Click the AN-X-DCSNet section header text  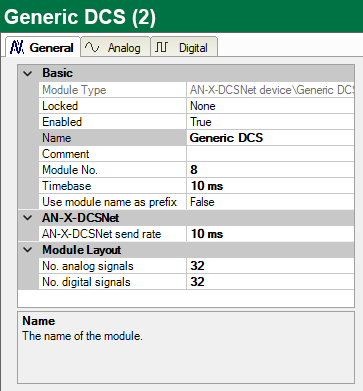click(80, 218)
